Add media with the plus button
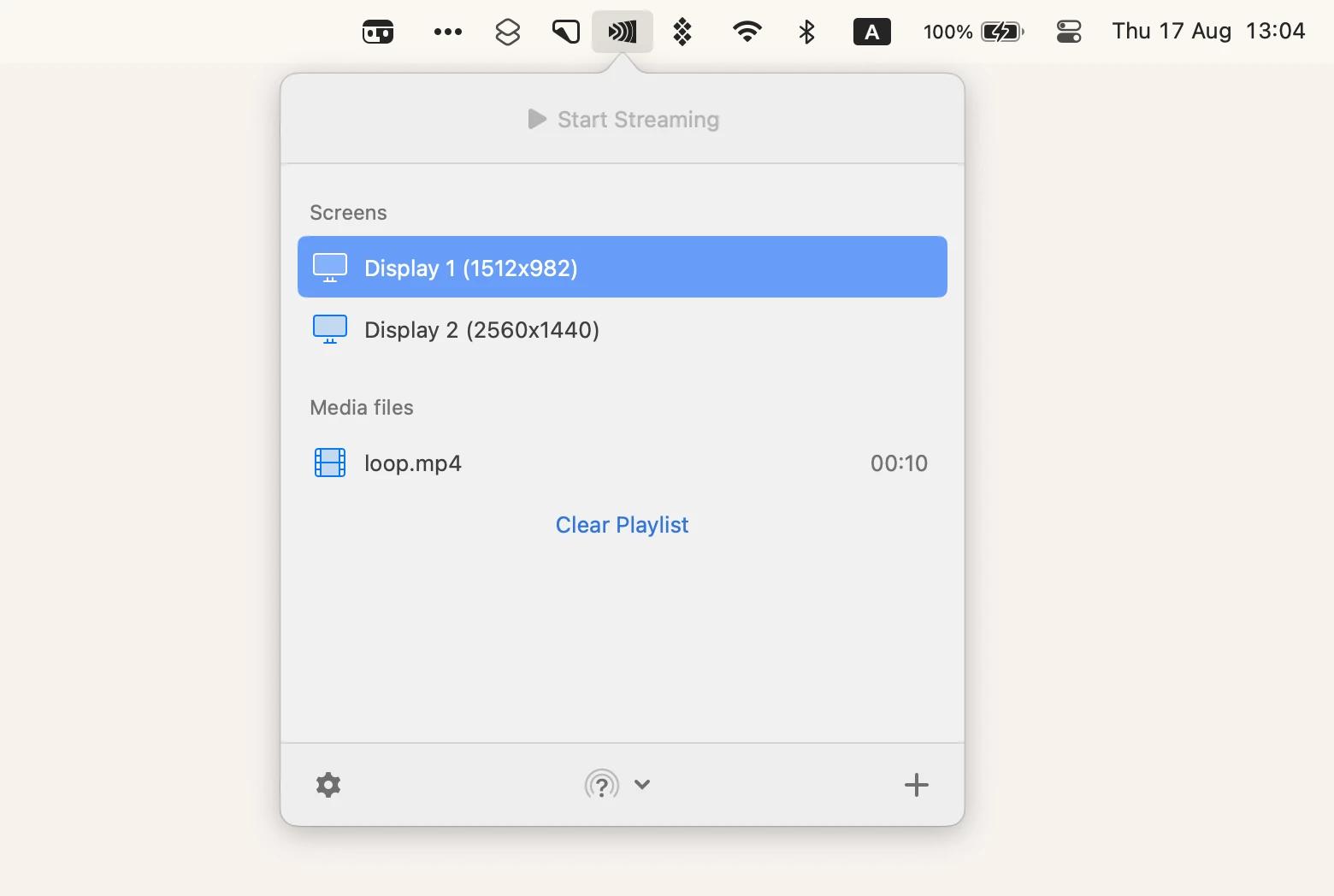This screenshot has height=896, width=1334. tap(916, 785)
